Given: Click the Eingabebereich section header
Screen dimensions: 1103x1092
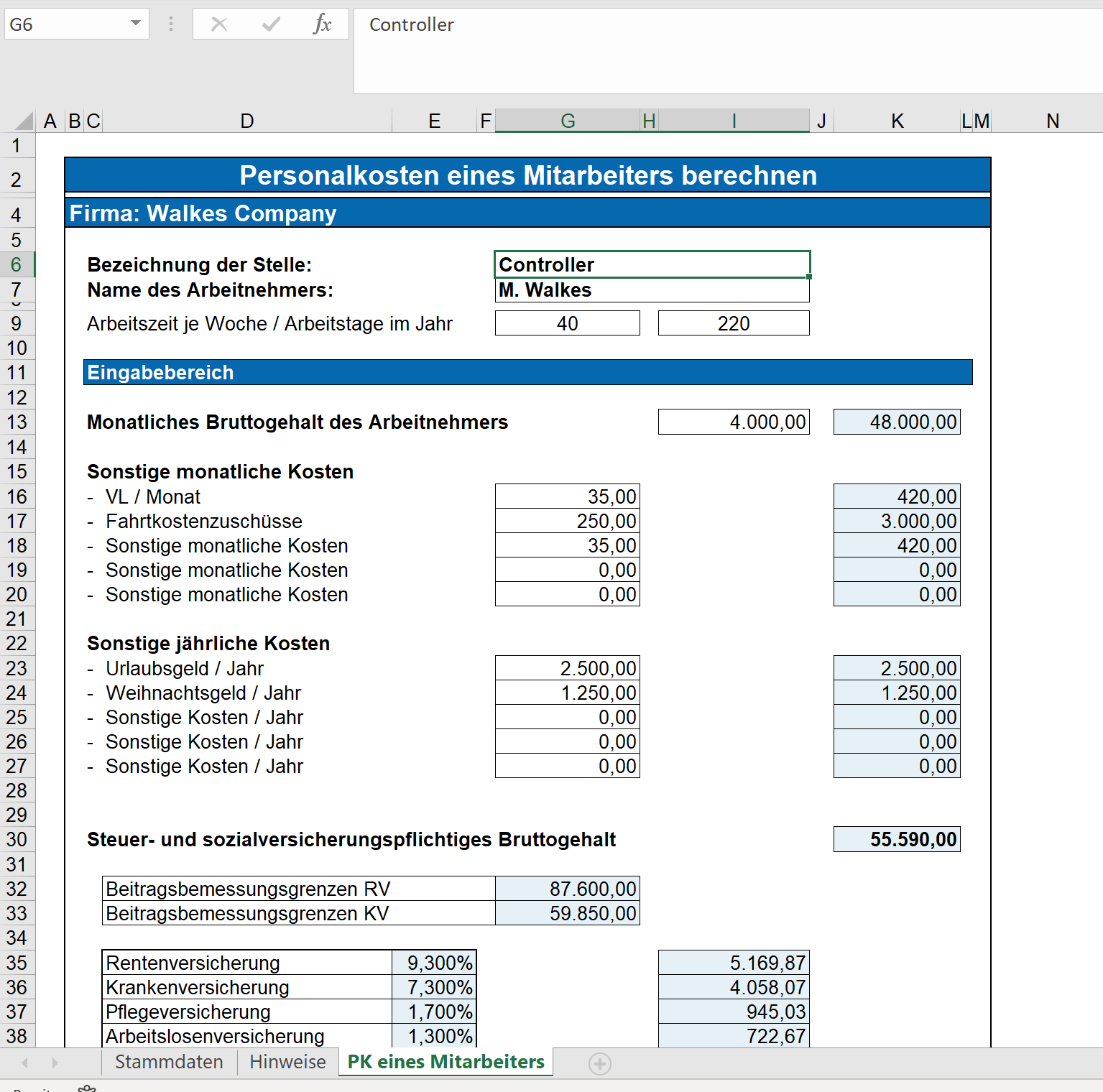Looking at the screenshot, I should pos(528,372).
